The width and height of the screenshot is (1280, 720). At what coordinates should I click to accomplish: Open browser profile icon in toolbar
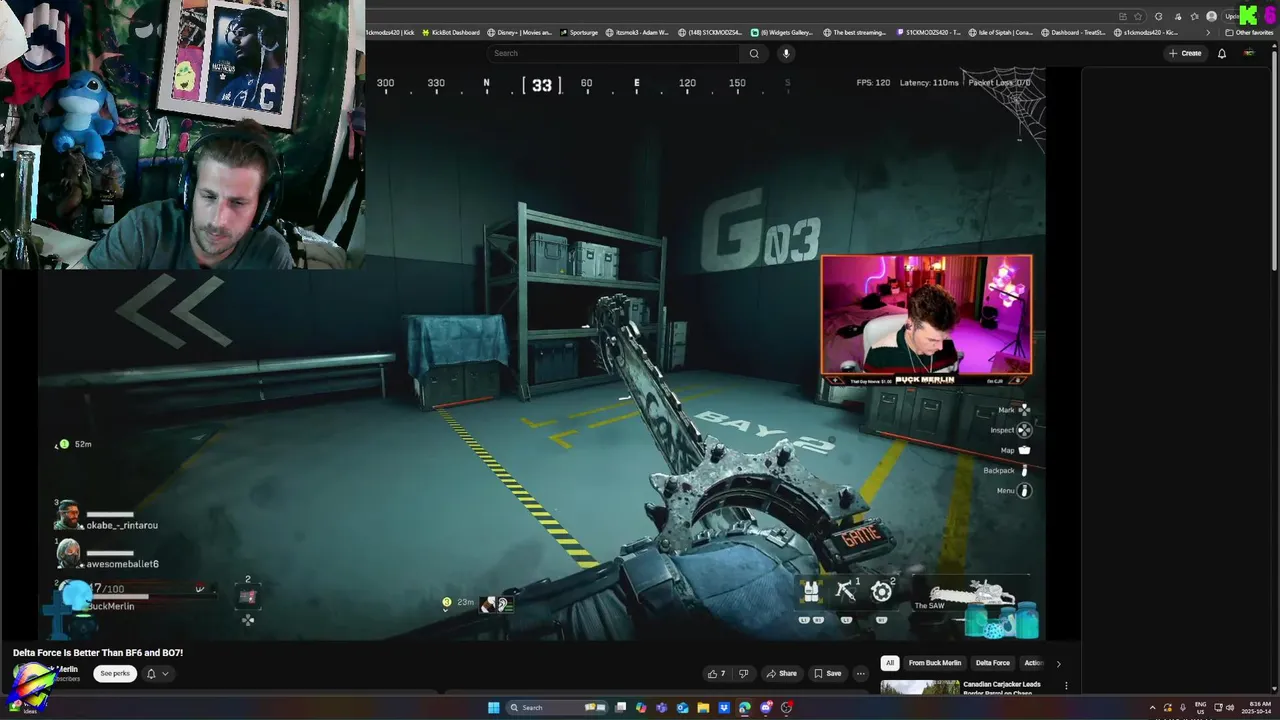(1212, 16)
